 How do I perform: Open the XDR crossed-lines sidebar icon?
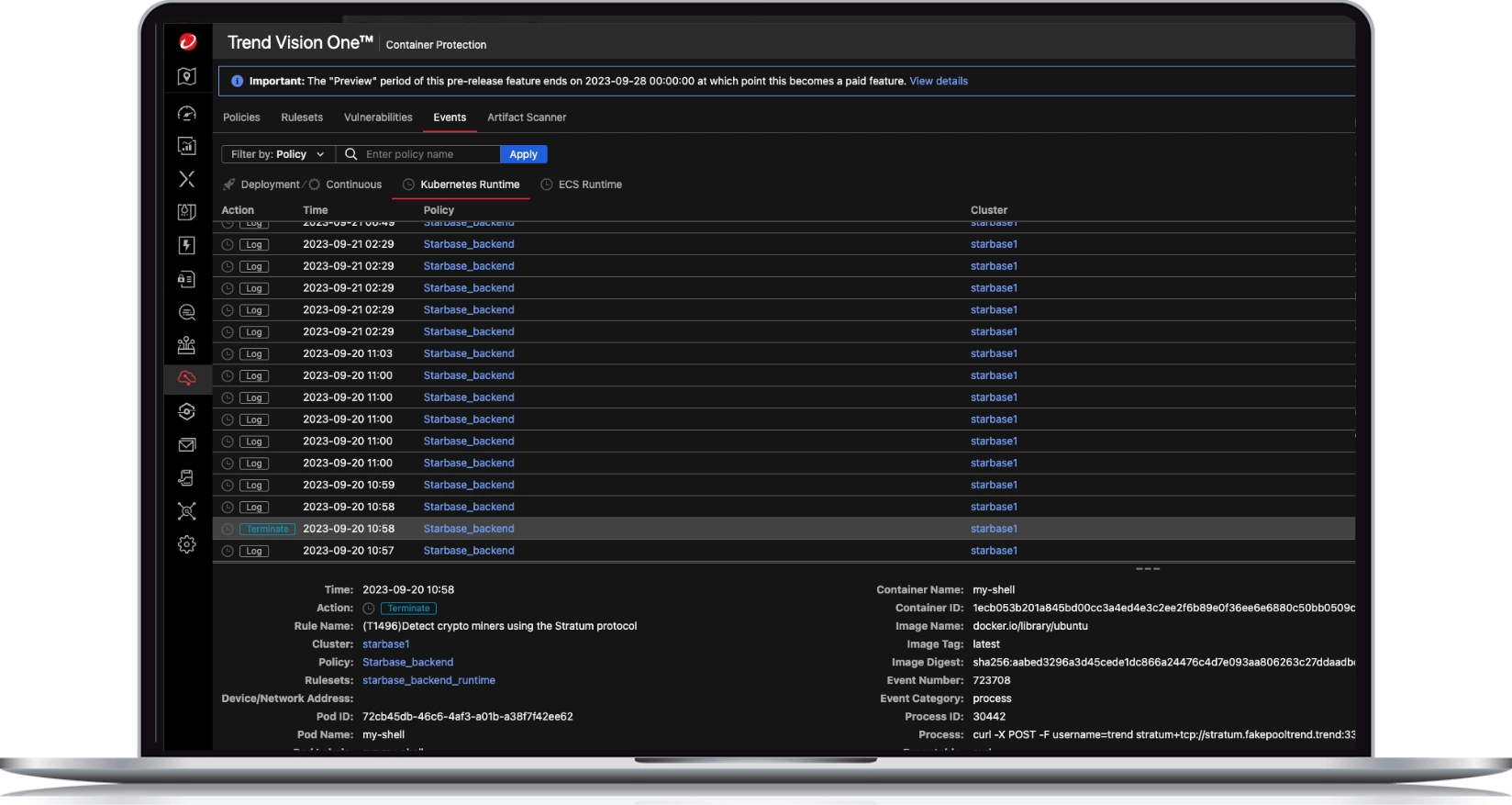tap(187, 179)
